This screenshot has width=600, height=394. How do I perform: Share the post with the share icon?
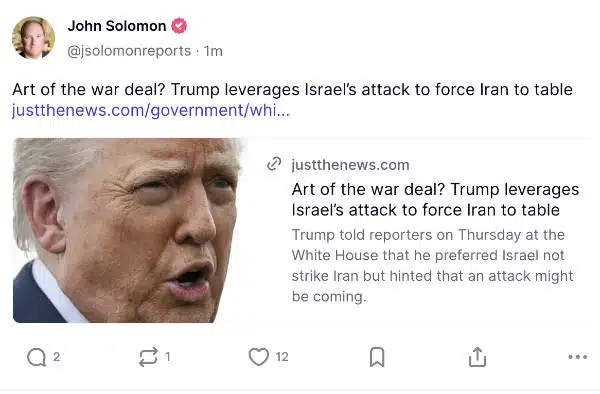coord(477,357)
